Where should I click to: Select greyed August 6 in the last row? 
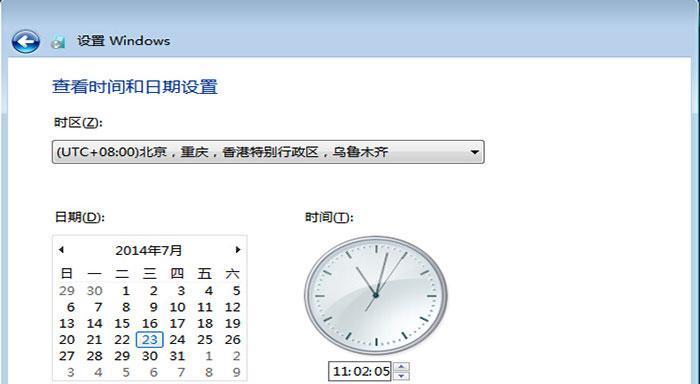tap(154, 372)
